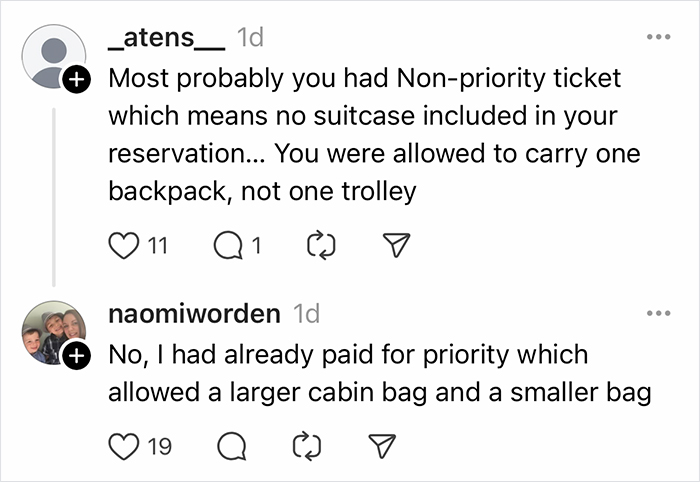View naomiworden's profile photo

[52, 332]
